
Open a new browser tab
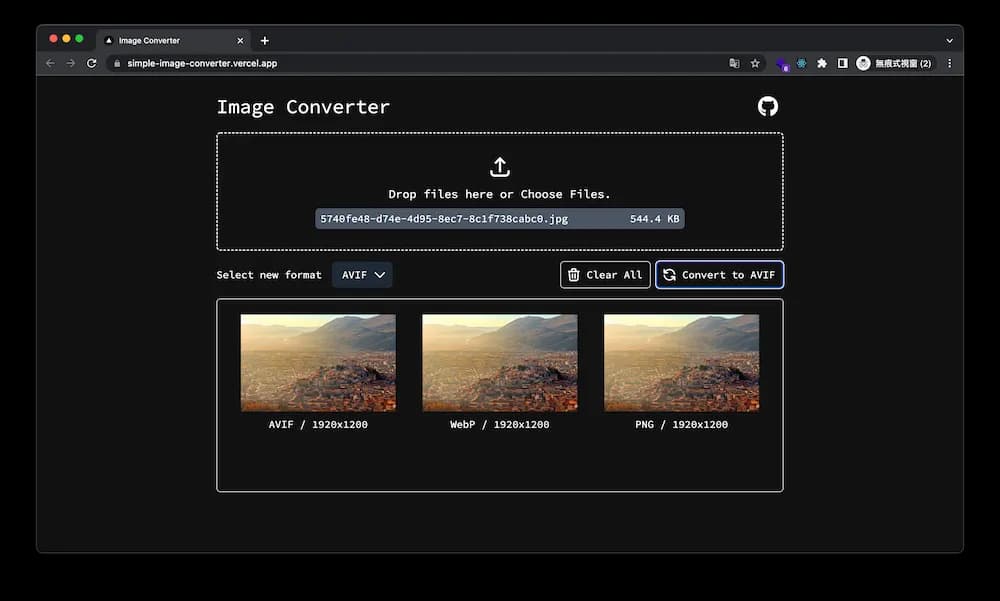coord(264,40)
